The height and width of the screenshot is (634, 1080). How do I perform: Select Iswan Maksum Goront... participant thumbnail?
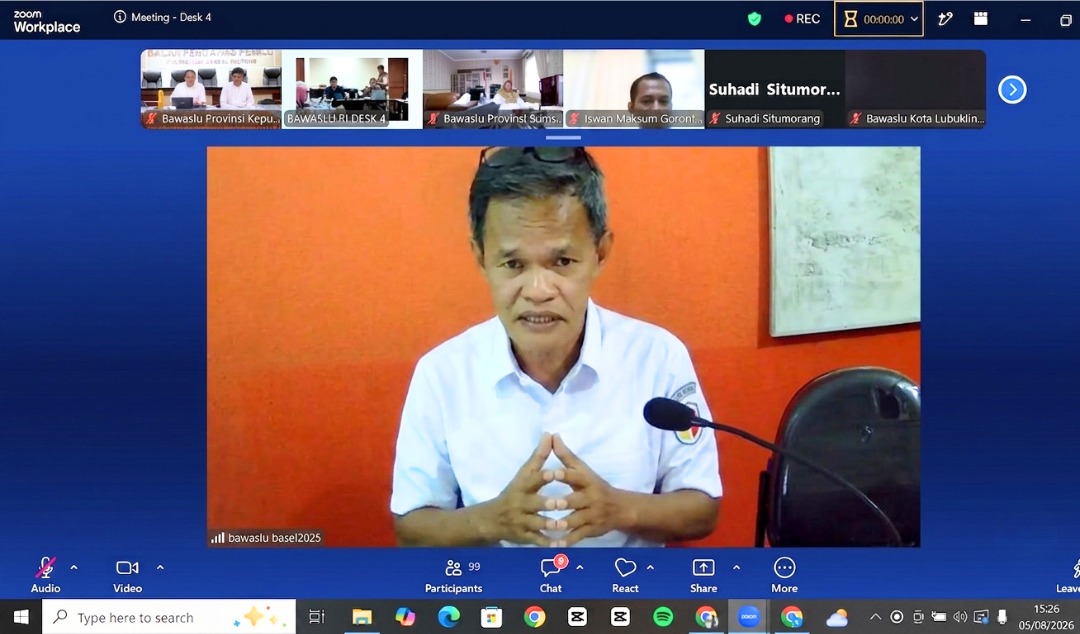(x=634, y=89)
